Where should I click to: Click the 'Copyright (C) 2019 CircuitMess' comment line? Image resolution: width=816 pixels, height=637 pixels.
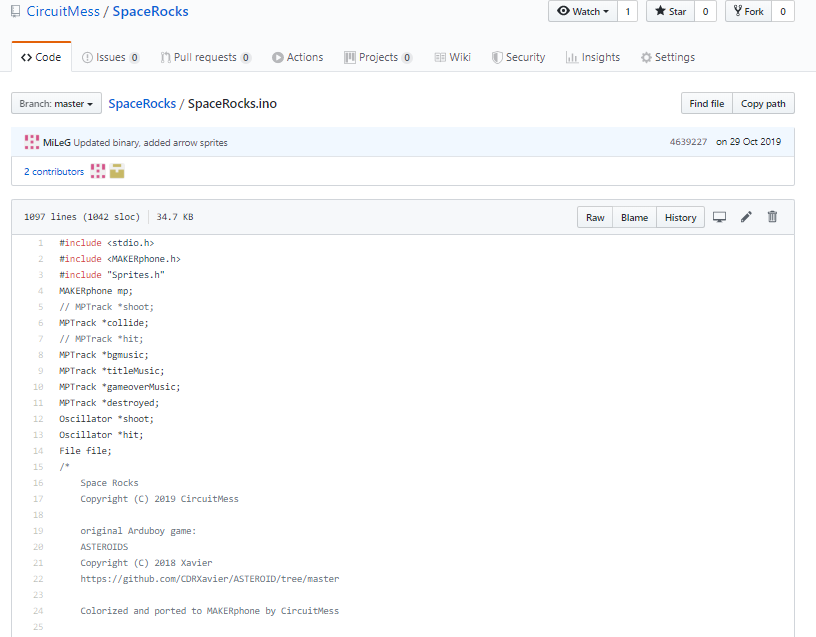[159, 499]
